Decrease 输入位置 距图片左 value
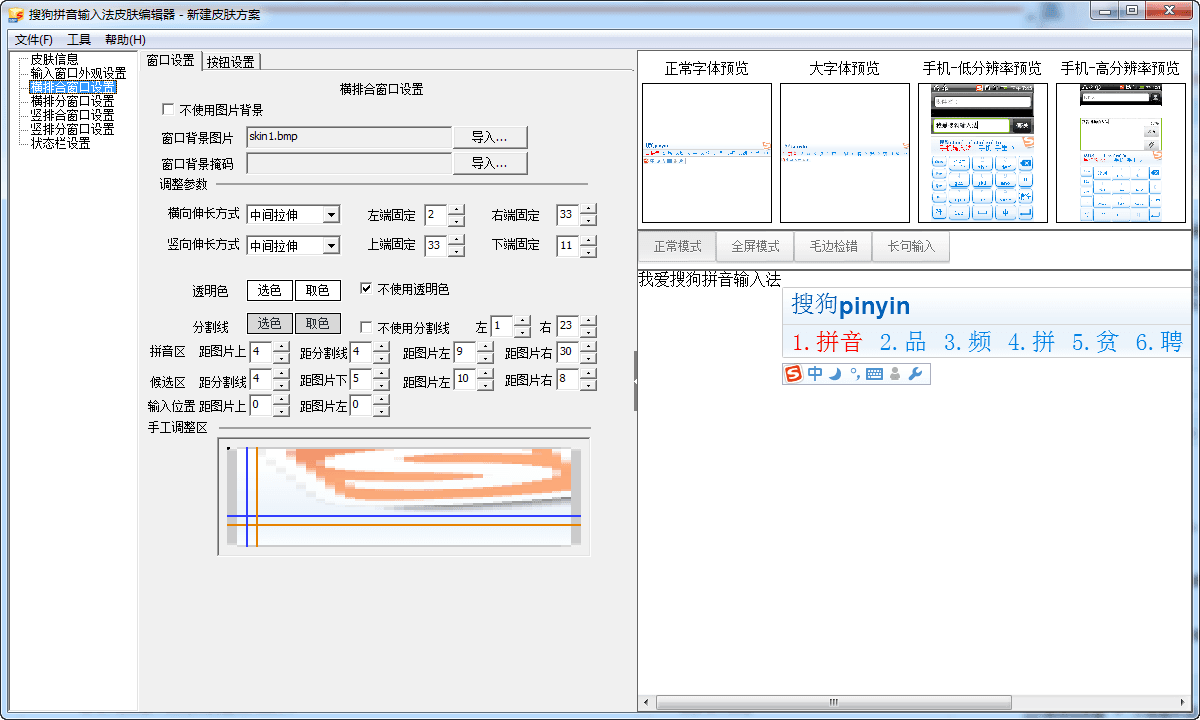This screenshot has height=720, width=1200. 382,411
